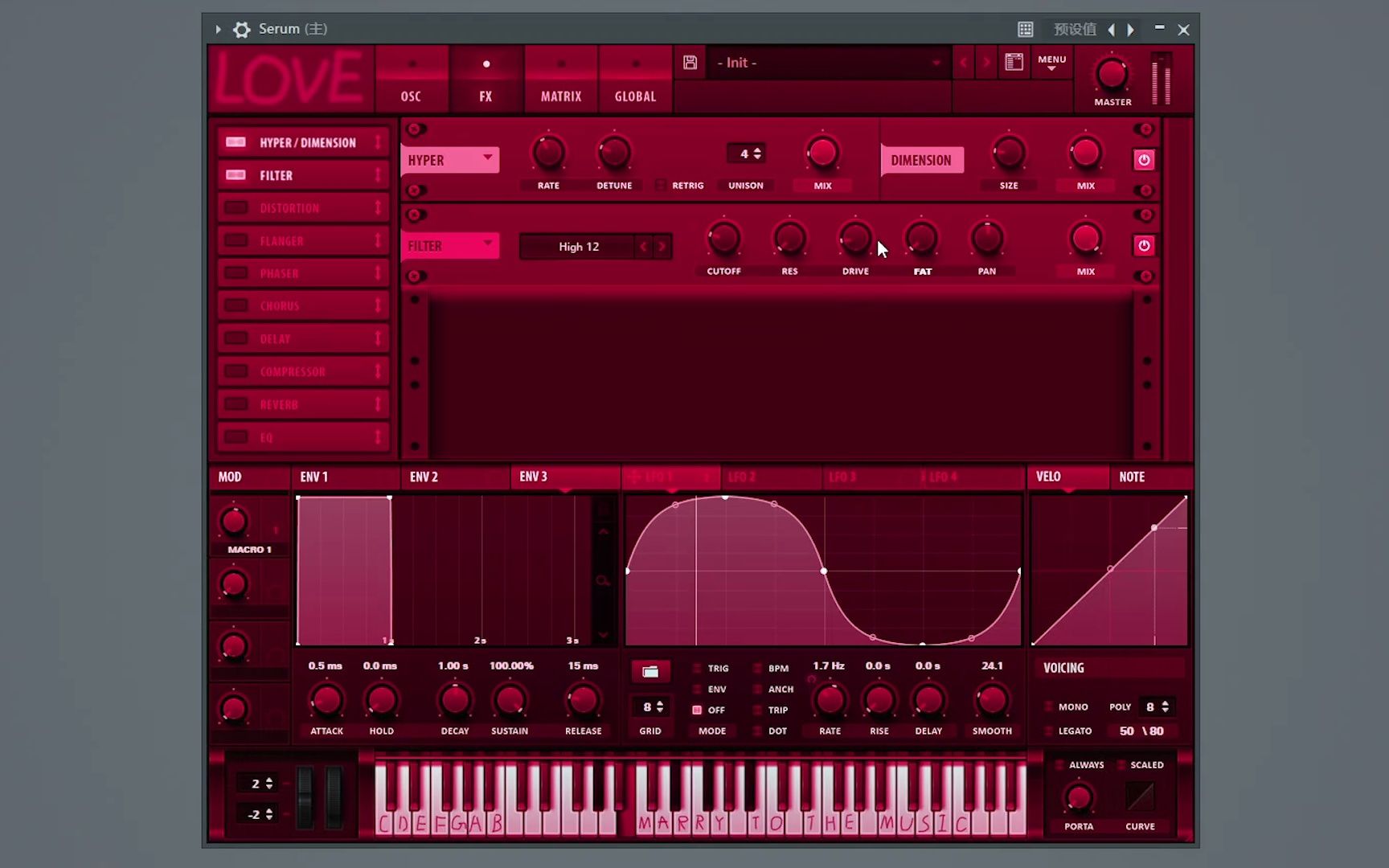Go to next Serum preset arrow
1389x868 pixels.
(x=985, y=63)
